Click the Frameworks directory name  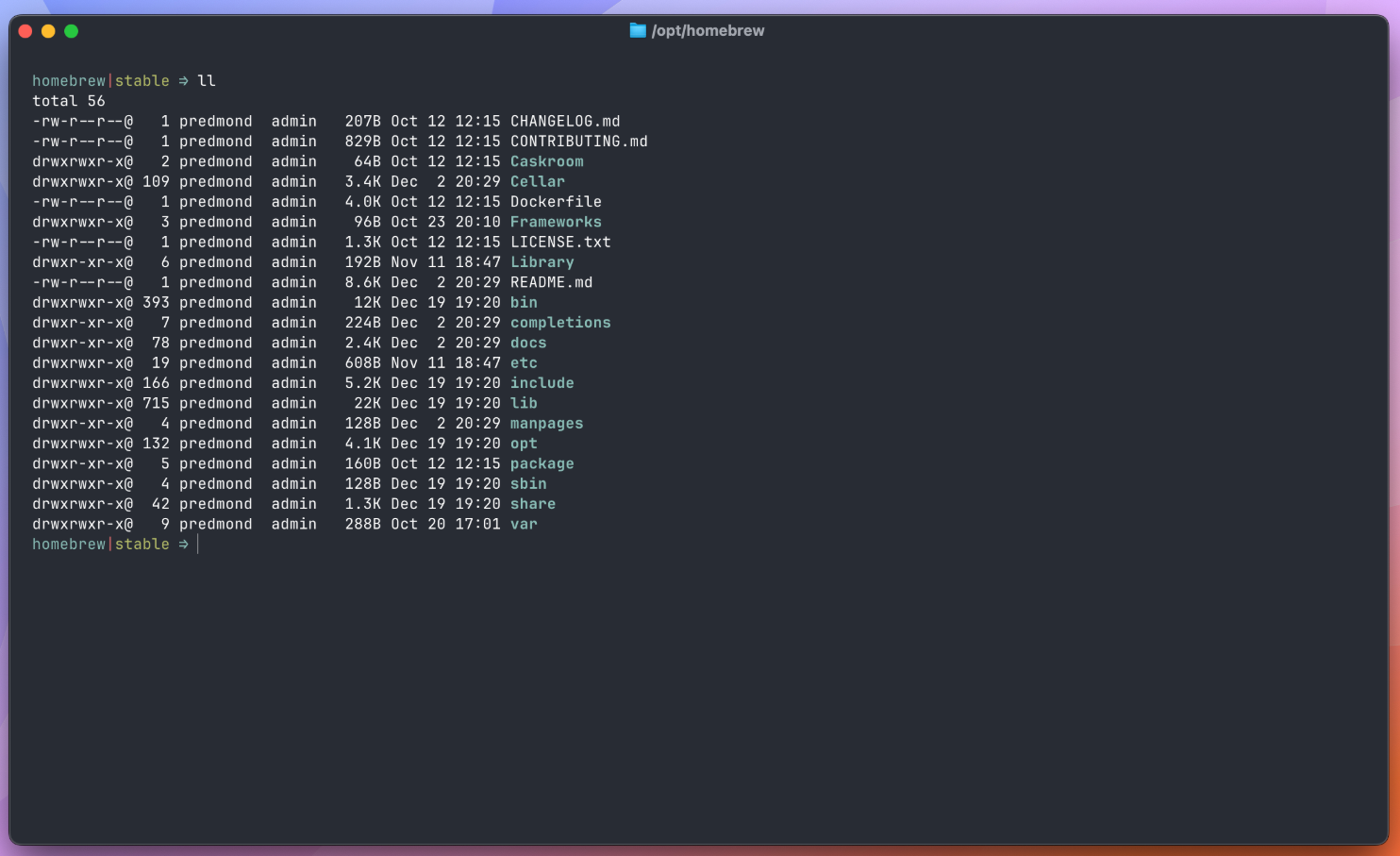pos(555,223)
